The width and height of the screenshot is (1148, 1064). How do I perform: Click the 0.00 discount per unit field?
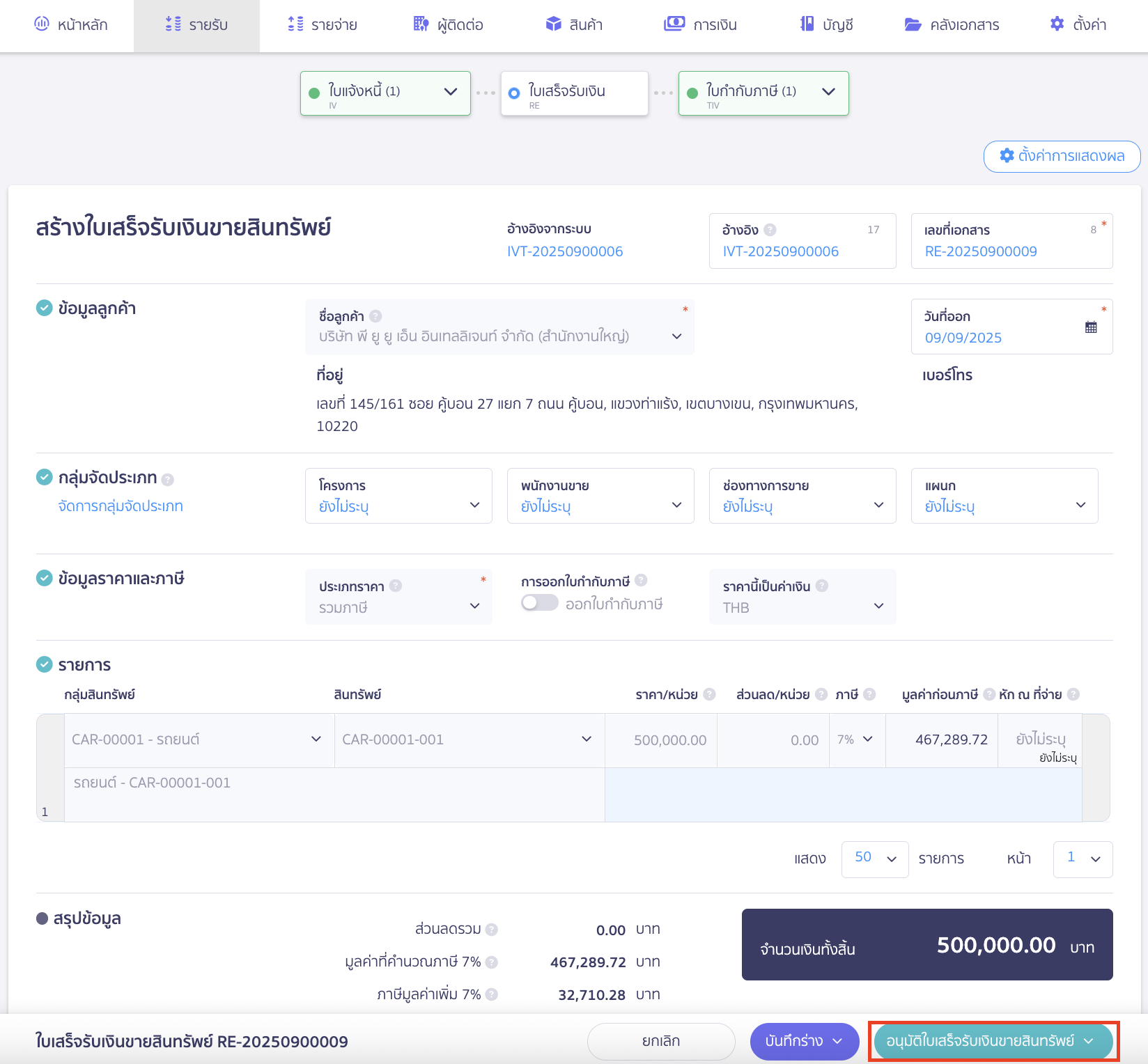773,740
